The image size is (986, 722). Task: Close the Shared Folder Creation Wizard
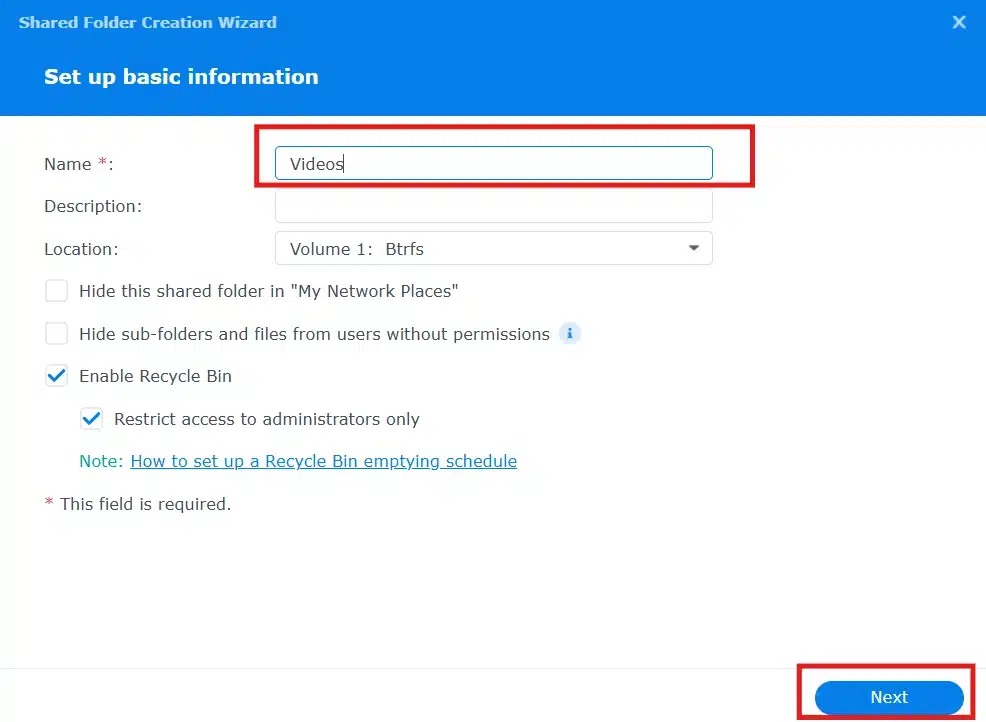958,21
